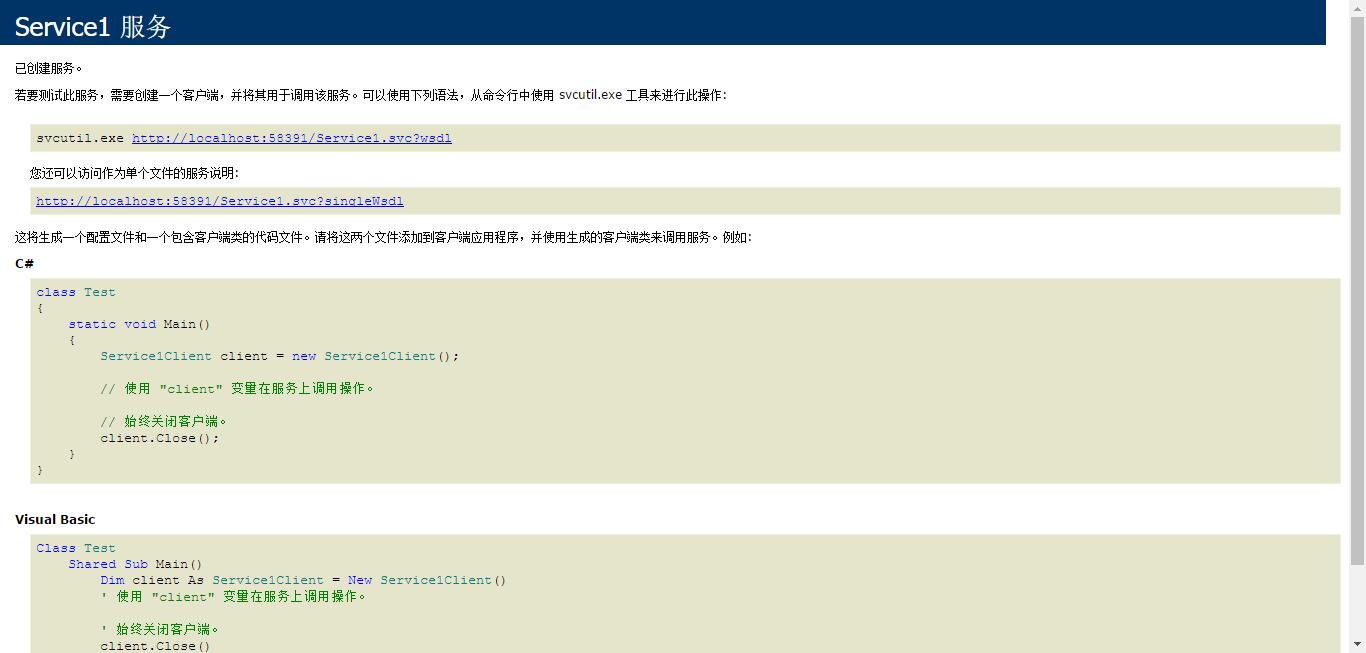Click the C# comment "// 使用 "client" 变量在服务上调用操作。"
The width and height of the screenshot is (1366, 653).
click(x=237, y=388)
